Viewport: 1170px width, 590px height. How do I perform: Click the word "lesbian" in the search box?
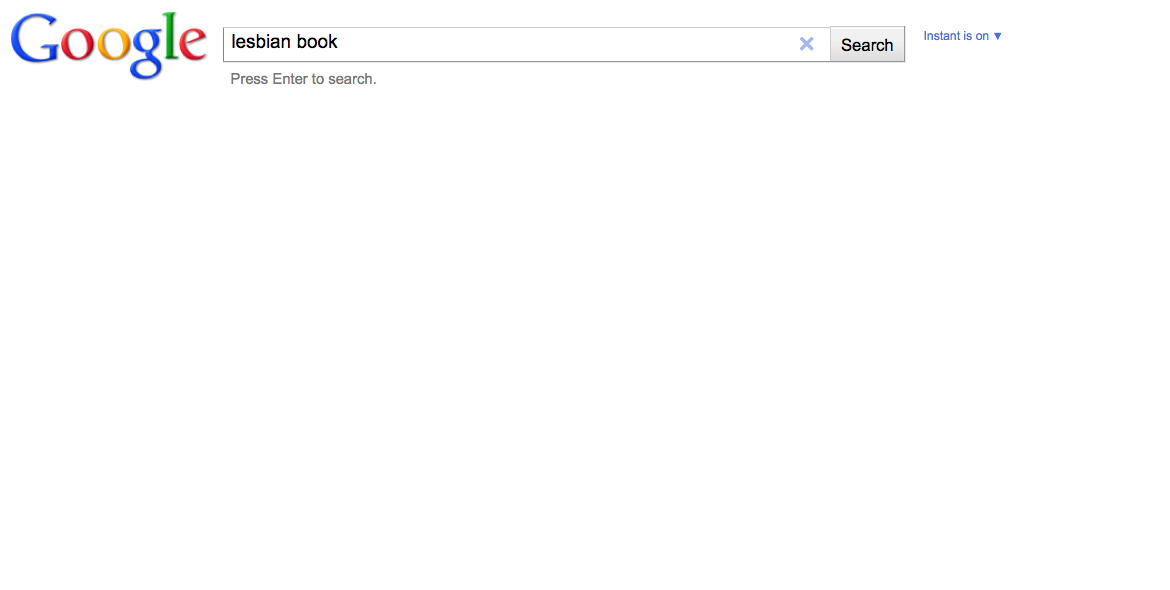pos(261,42)
